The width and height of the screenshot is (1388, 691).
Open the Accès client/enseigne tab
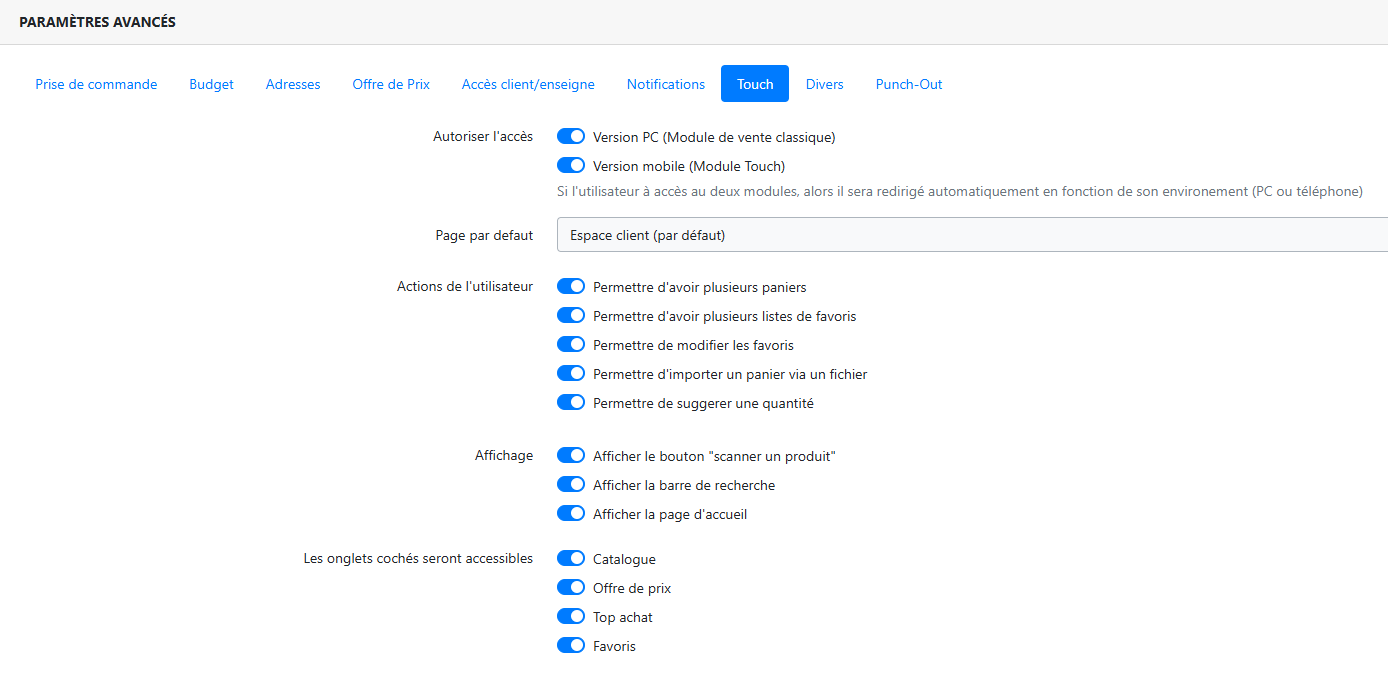pos(528,84)
